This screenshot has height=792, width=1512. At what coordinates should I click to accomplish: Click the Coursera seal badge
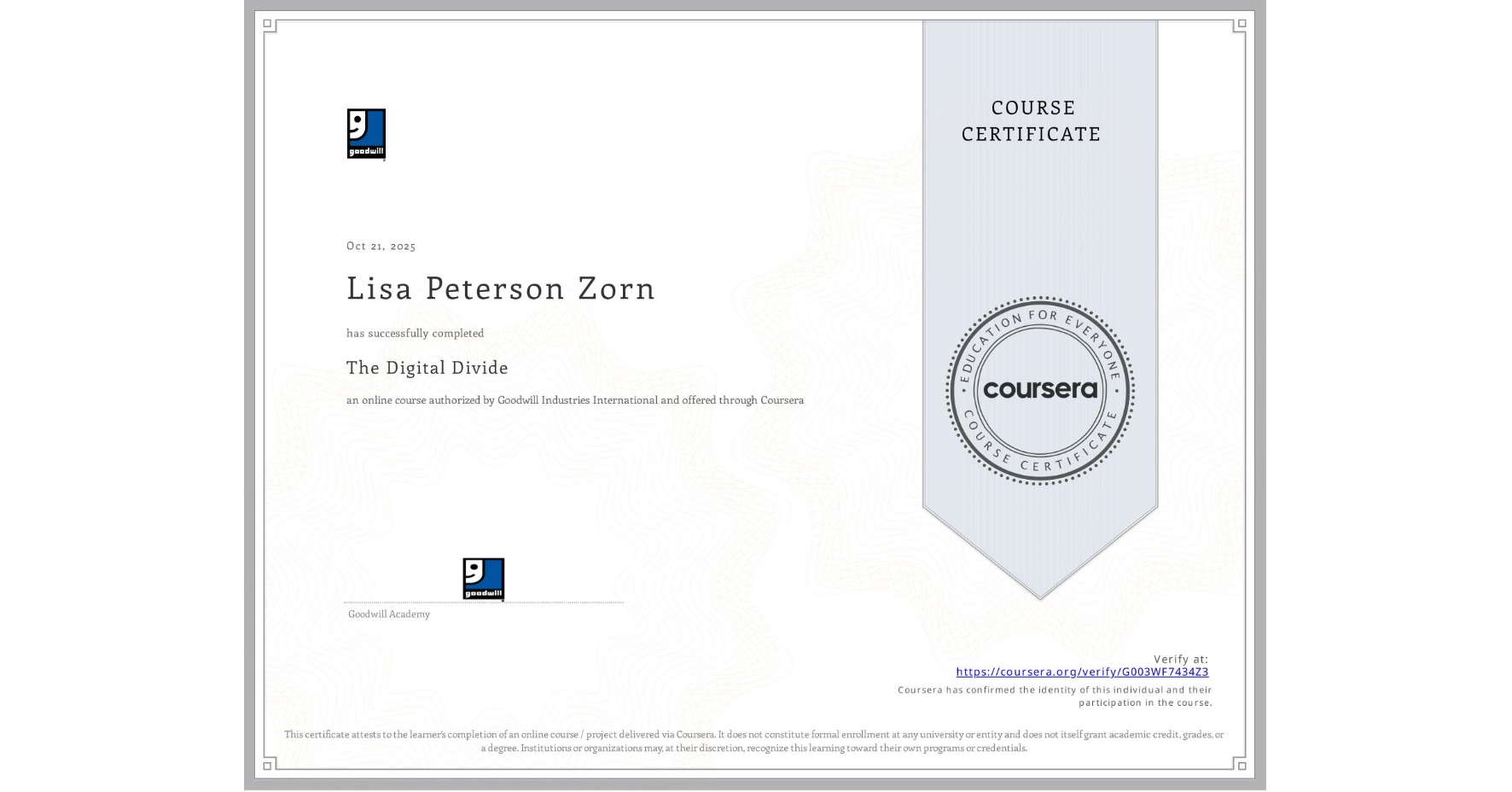(1040, 391)
